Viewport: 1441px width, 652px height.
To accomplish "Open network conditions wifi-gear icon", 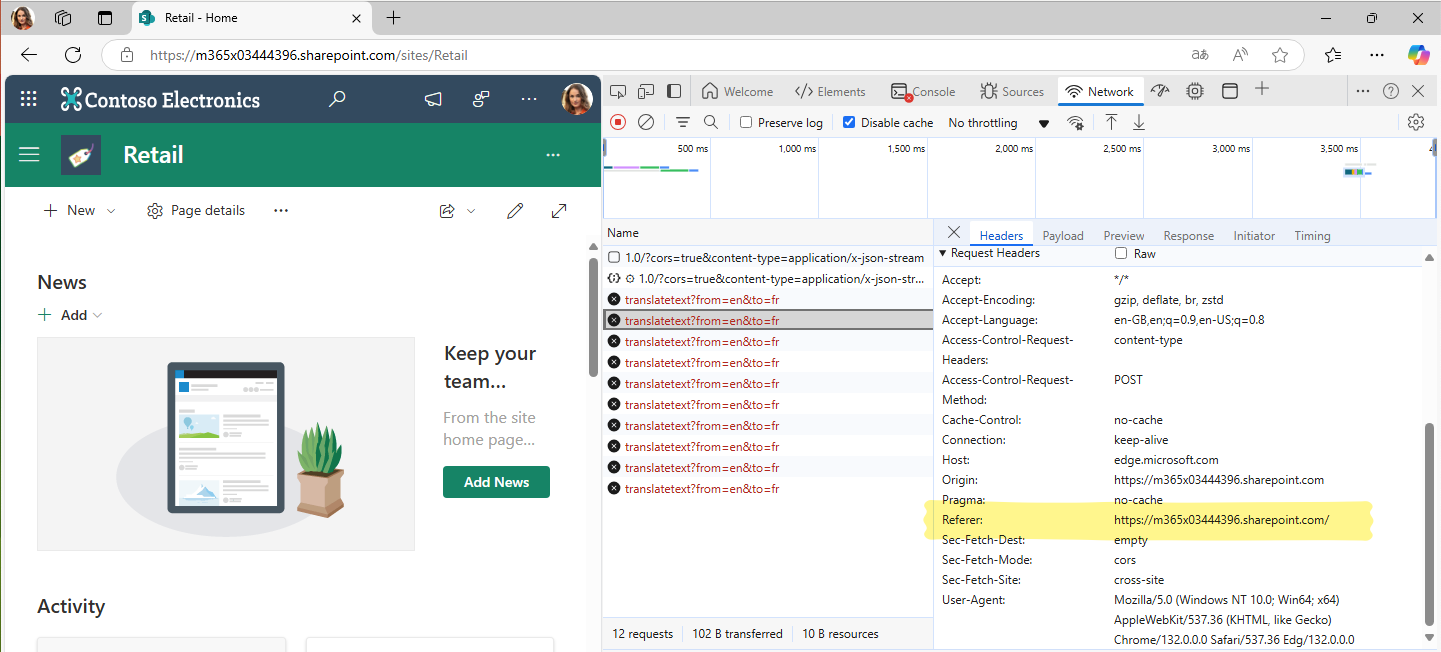I will pos(1076,122).
